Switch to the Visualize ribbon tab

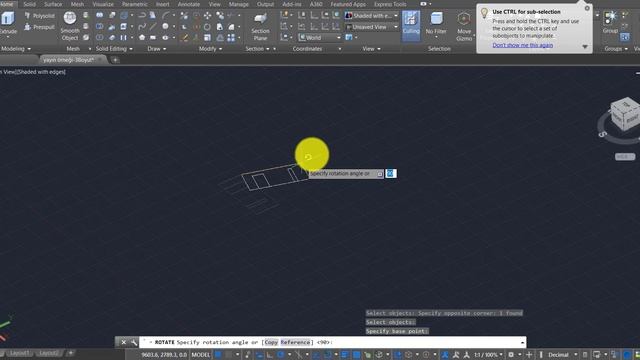pyautogui.click(x=103, y=4)
